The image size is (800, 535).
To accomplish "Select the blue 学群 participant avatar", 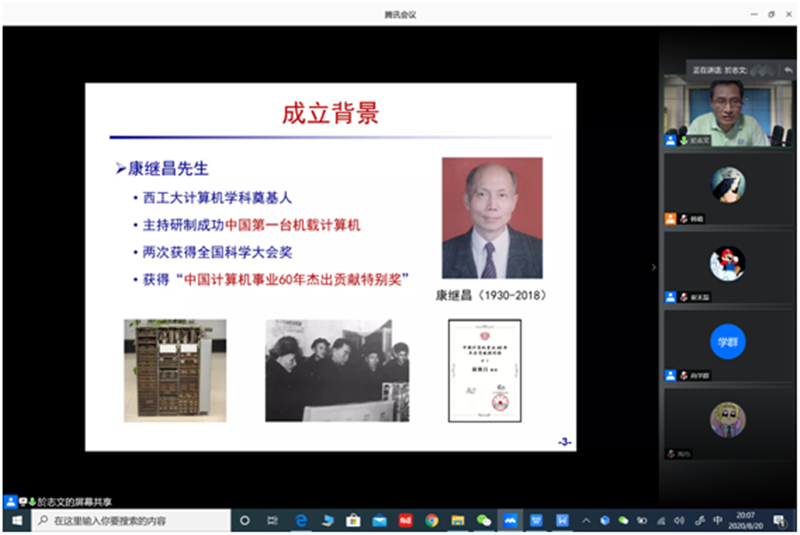I will click(728, 340).
